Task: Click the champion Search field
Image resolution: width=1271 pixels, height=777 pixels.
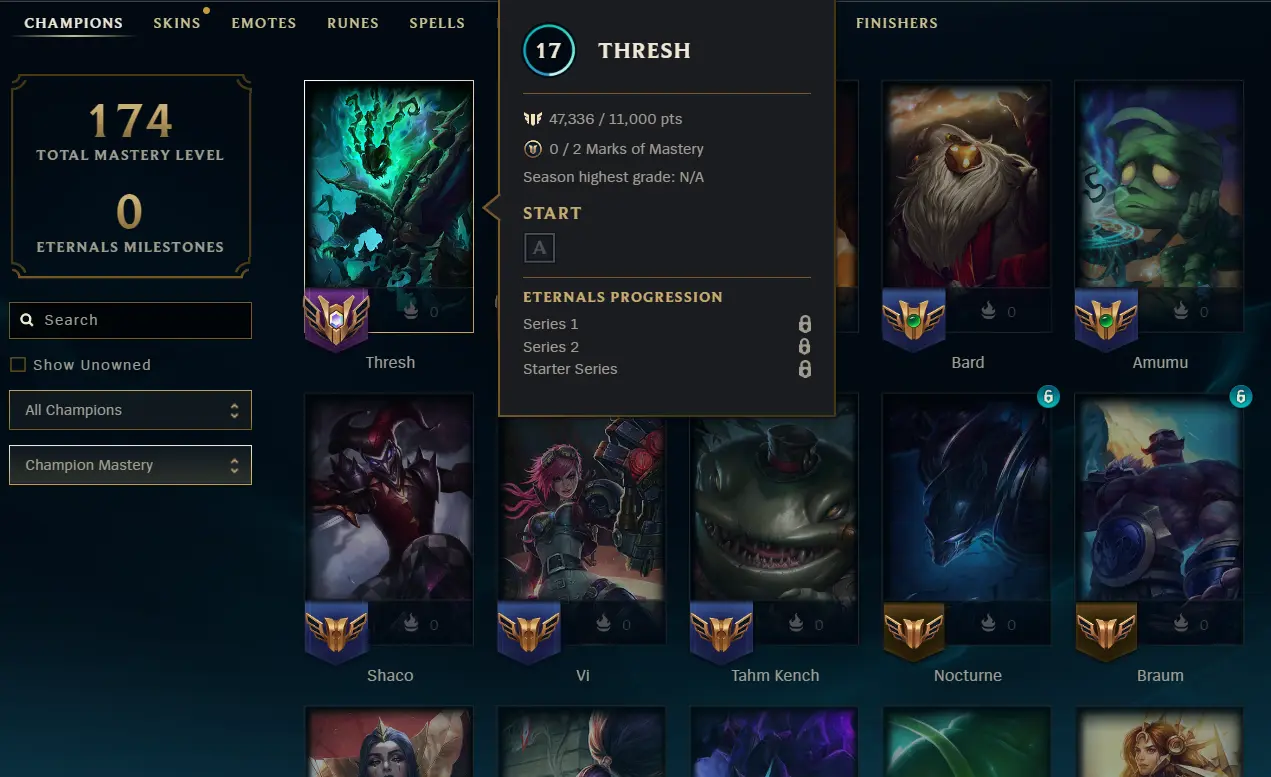Action: tap(130, 320)
